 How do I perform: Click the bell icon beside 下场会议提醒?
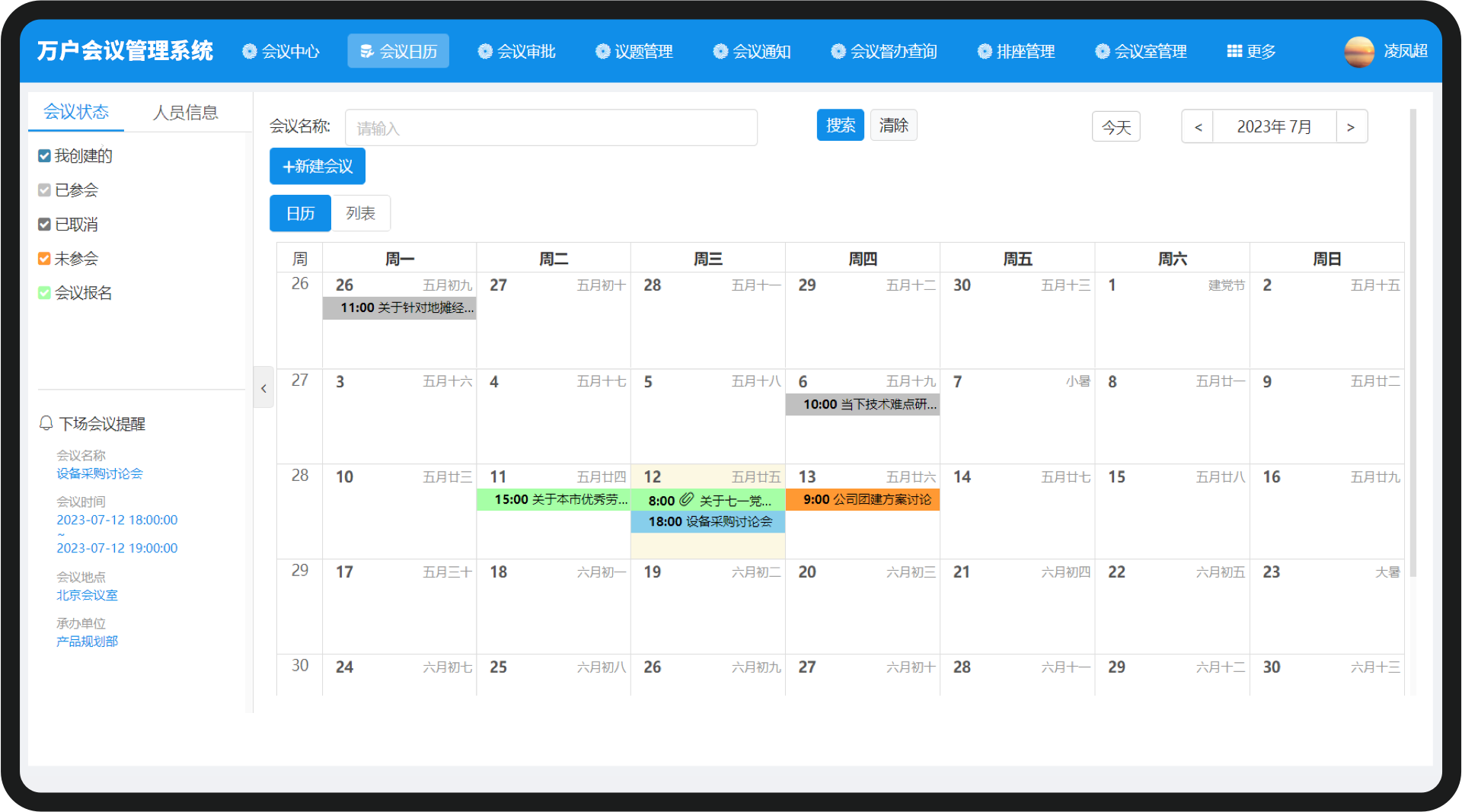click(x=46, y=422)
